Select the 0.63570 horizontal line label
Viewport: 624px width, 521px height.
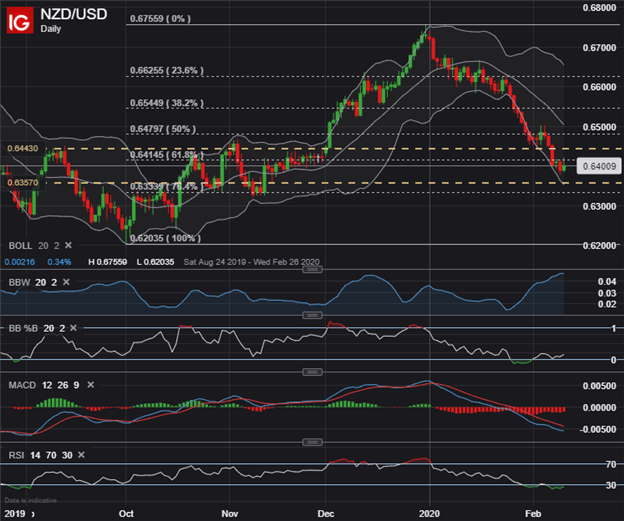pyautogui.click(x=23, y=183)
